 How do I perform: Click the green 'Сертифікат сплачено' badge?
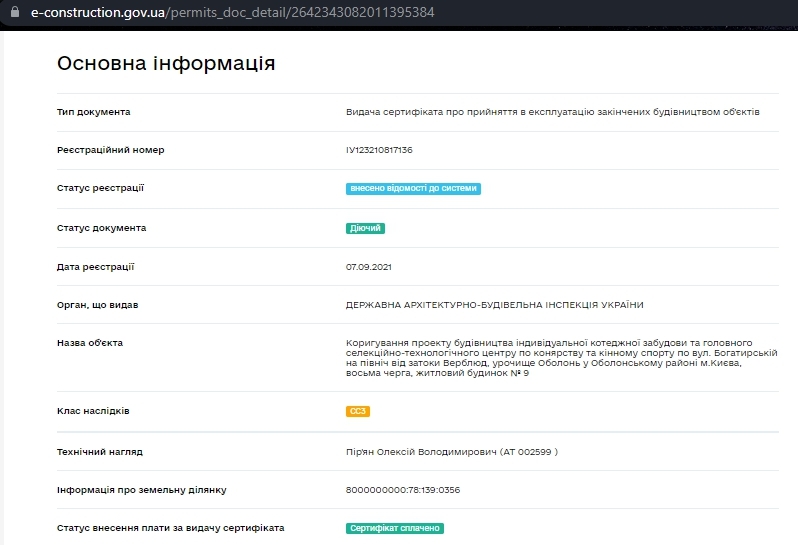point(395,528)
